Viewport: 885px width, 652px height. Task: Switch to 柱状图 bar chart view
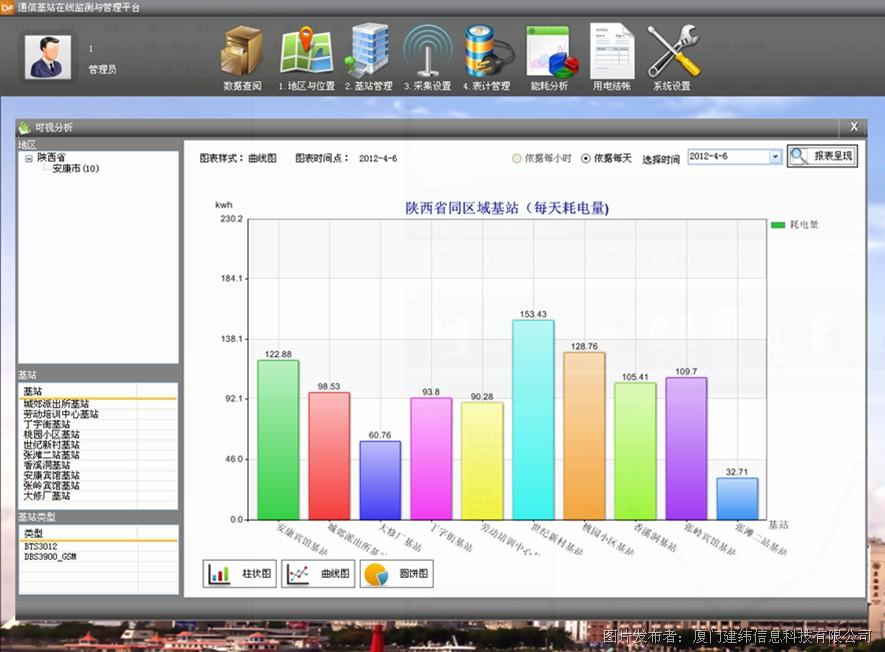tap(239, 574)
